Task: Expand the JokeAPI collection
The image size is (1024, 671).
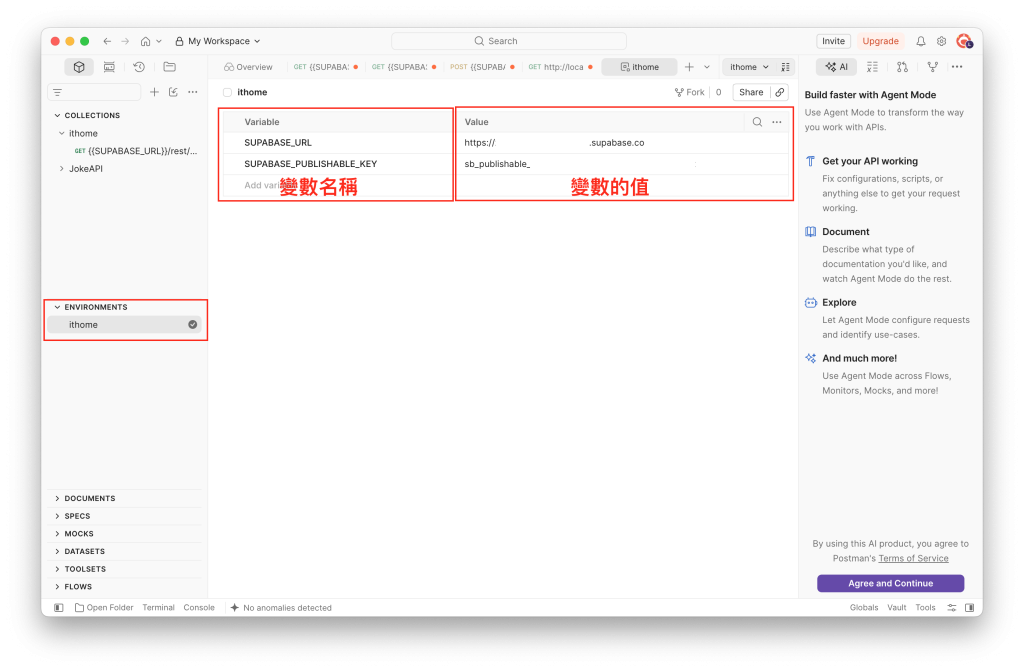Action: point(62,169)
